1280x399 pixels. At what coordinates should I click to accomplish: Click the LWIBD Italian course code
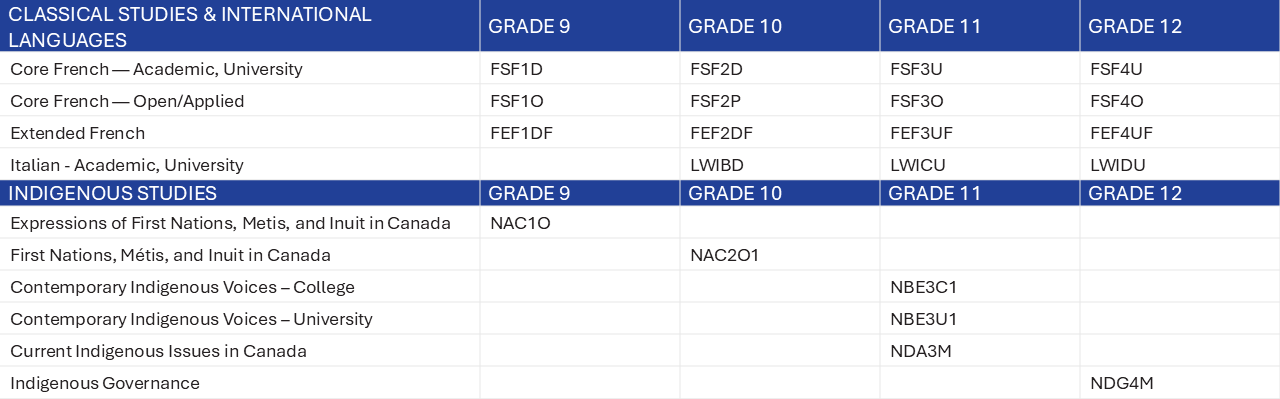pos(717,165)
